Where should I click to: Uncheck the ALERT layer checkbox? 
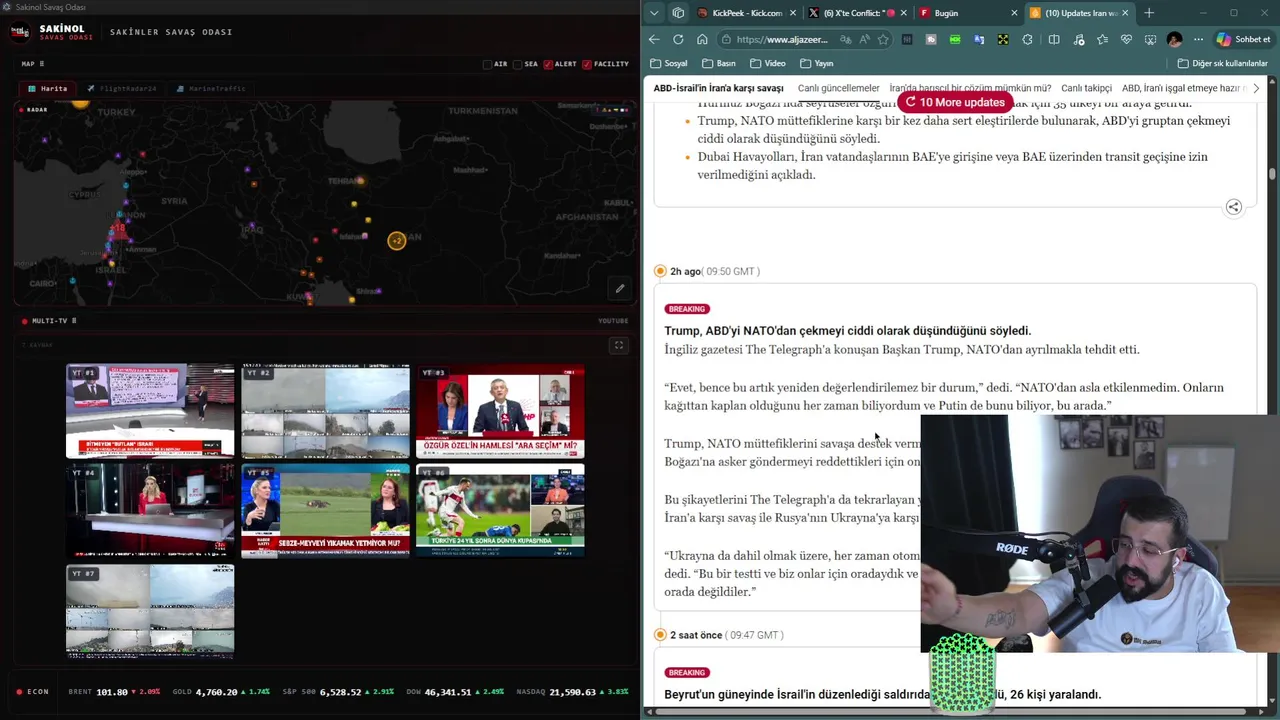point(548,64)
